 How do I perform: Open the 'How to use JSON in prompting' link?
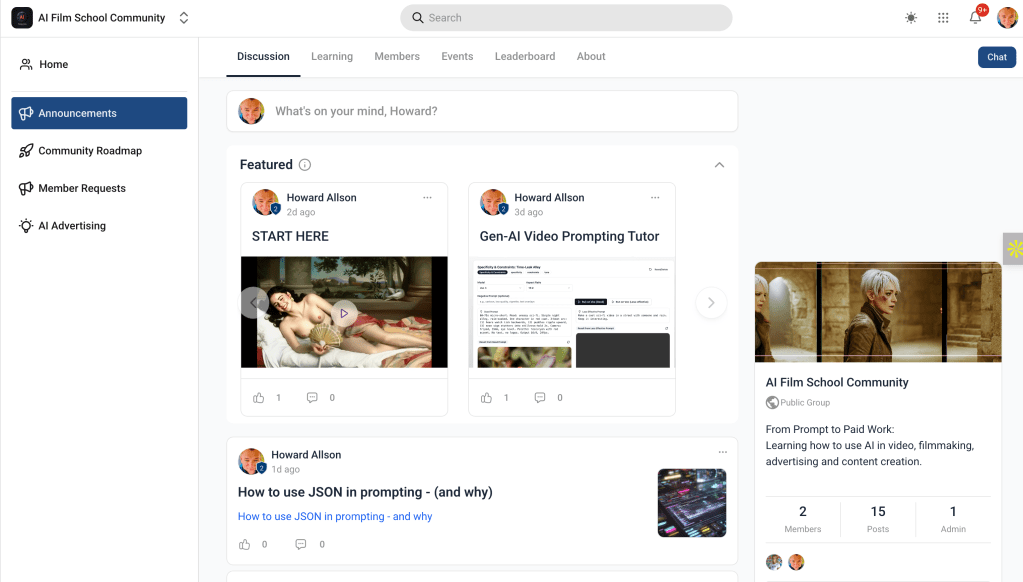click(x=335, y=517)
